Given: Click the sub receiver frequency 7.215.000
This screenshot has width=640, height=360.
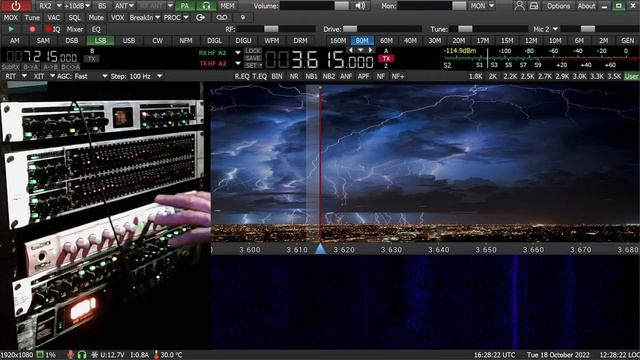Looking at the screenshot, I should [41, 57].
